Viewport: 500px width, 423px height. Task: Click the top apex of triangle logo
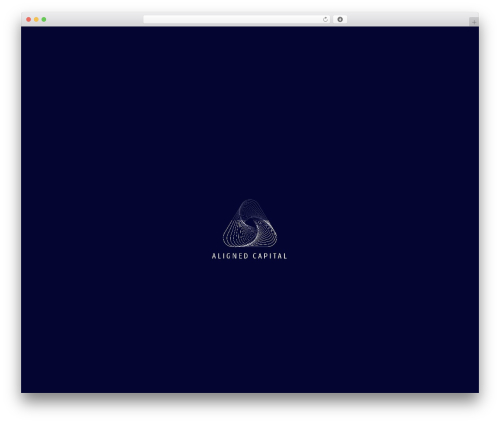pos(250,202)
